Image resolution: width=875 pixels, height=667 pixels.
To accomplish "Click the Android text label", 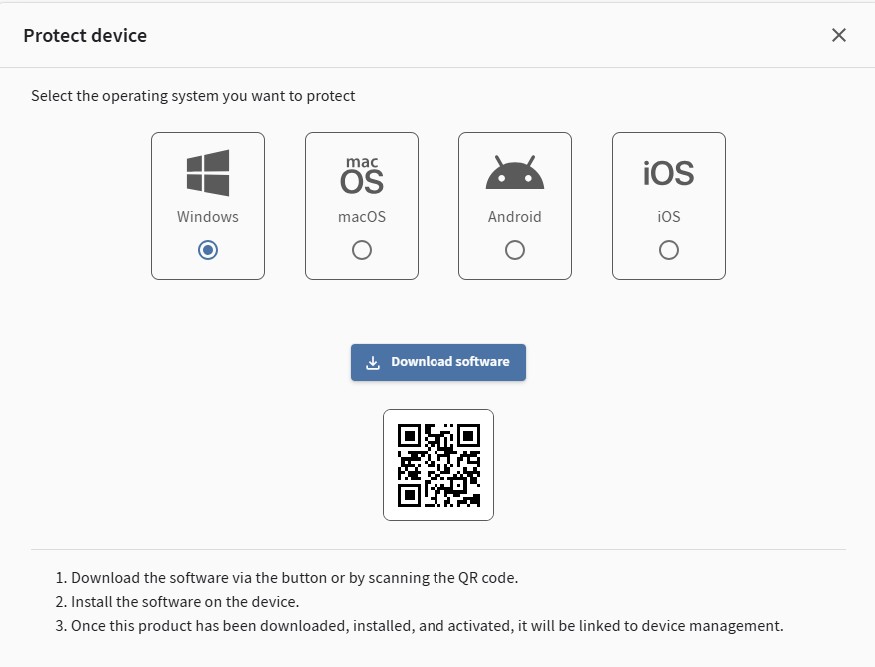I will (x=515, y=216).
